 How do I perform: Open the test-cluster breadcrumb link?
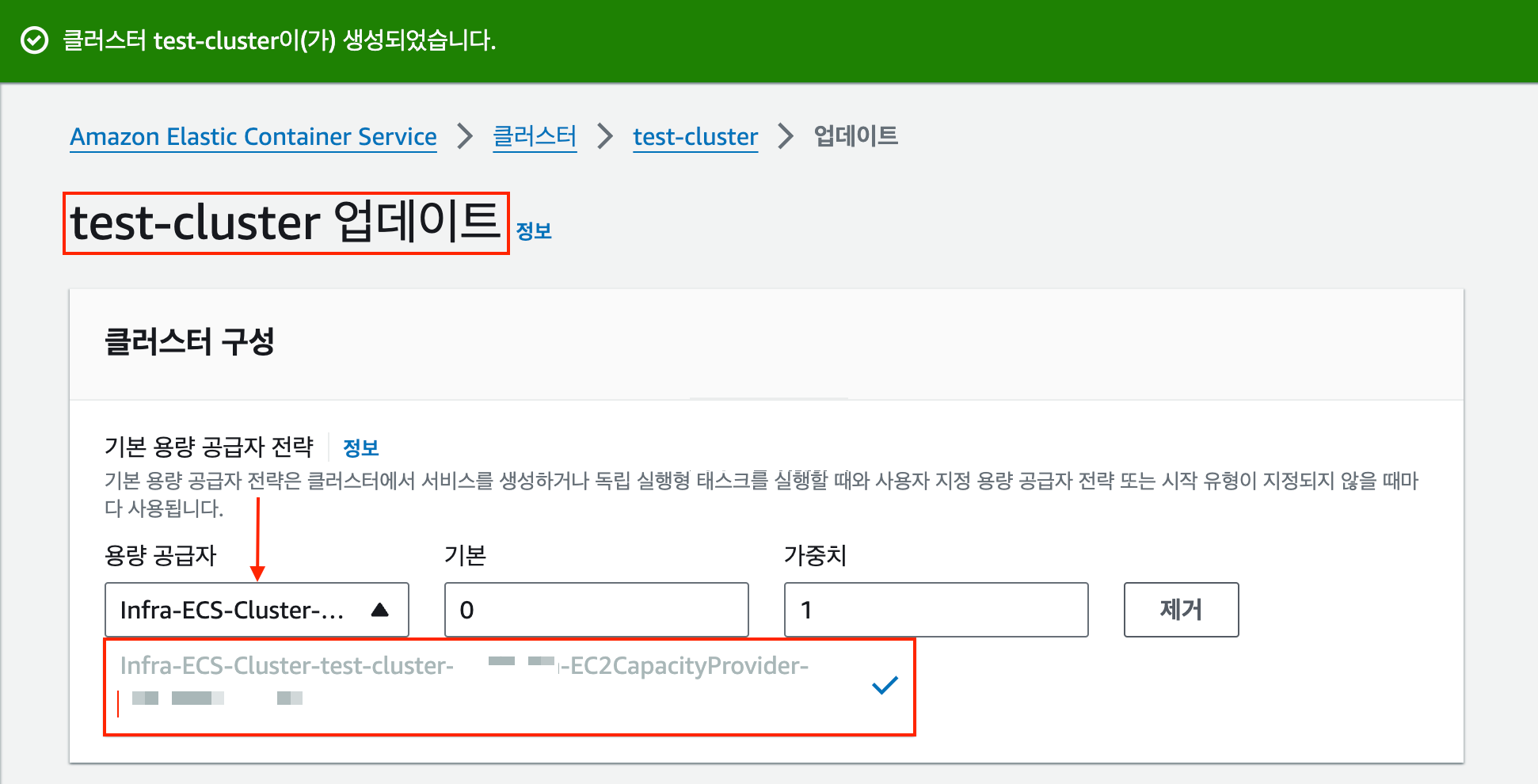pos(695,136)
